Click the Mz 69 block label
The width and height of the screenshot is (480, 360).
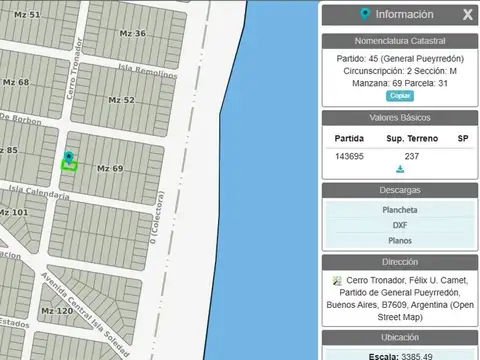click(x=110, y=169)
